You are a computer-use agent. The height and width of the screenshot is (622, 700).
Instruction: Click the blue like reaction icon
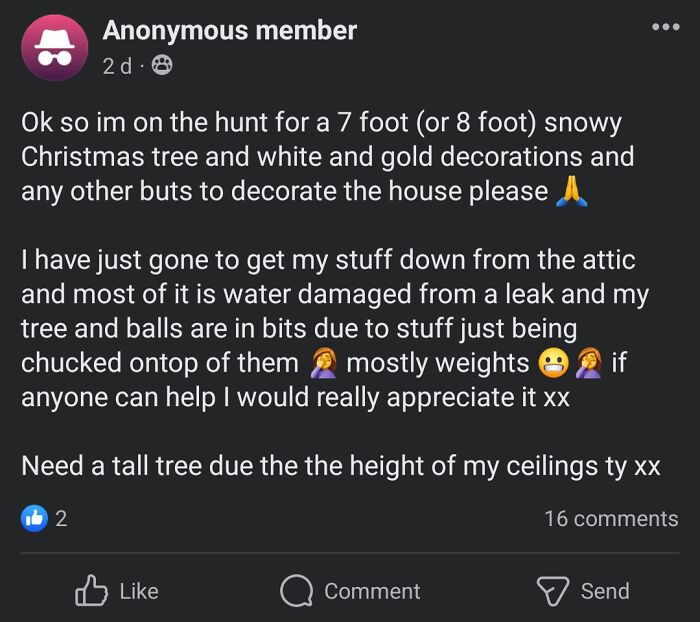(35, 518)
